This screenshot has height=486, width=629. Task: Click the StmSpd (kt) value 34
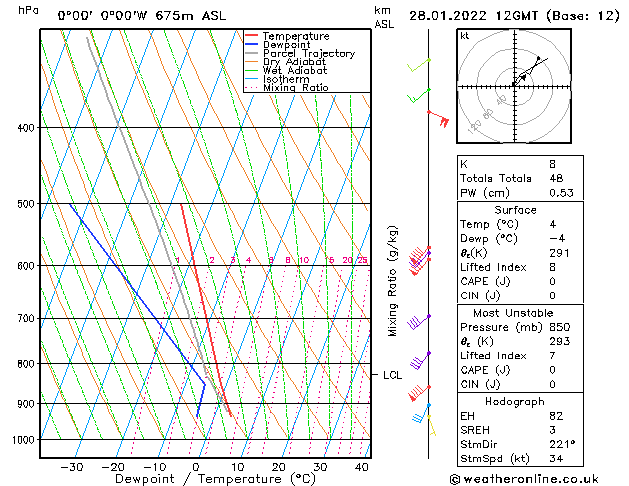pos(556,458)
